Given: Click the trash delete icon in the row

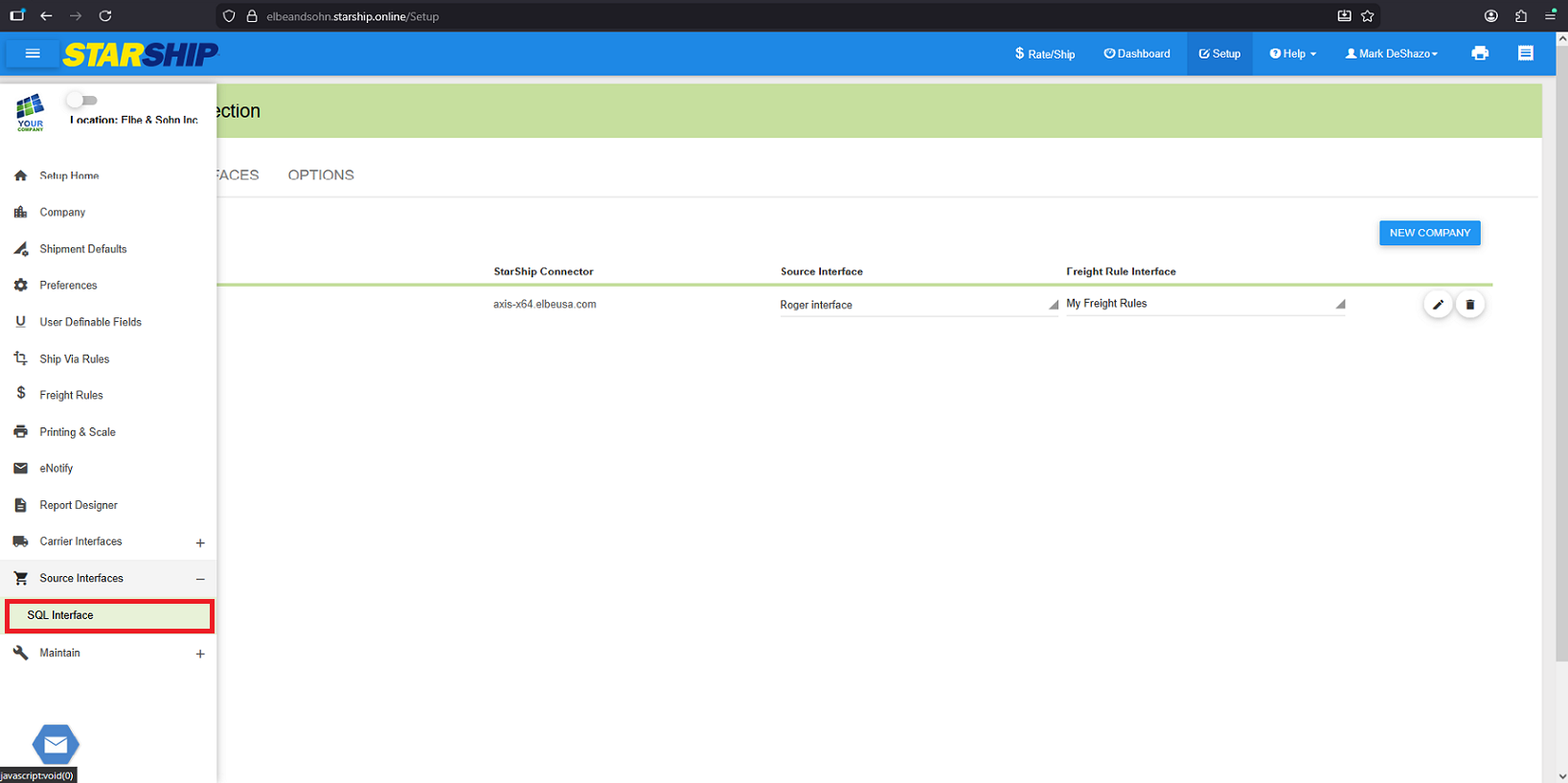Looking at the screenshot, I should (1469, 305).
